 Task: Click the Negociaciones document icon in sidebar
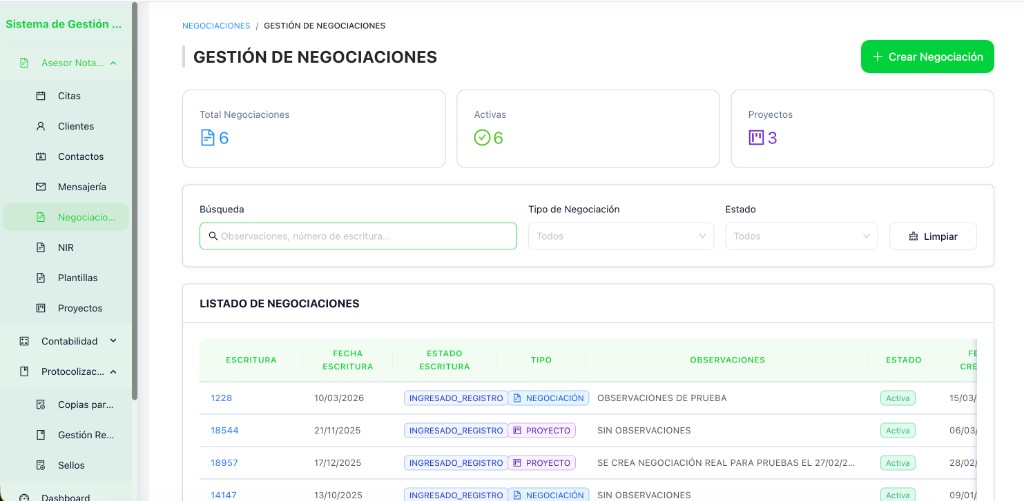point(40,218)
